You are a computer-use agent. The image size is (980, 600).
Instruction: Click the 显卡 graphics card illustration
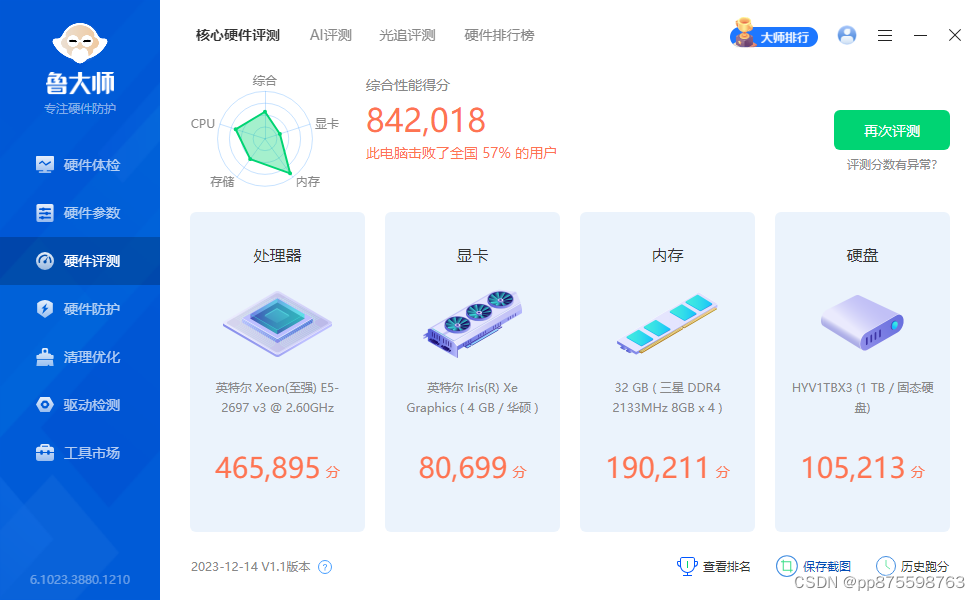[472, 324]
